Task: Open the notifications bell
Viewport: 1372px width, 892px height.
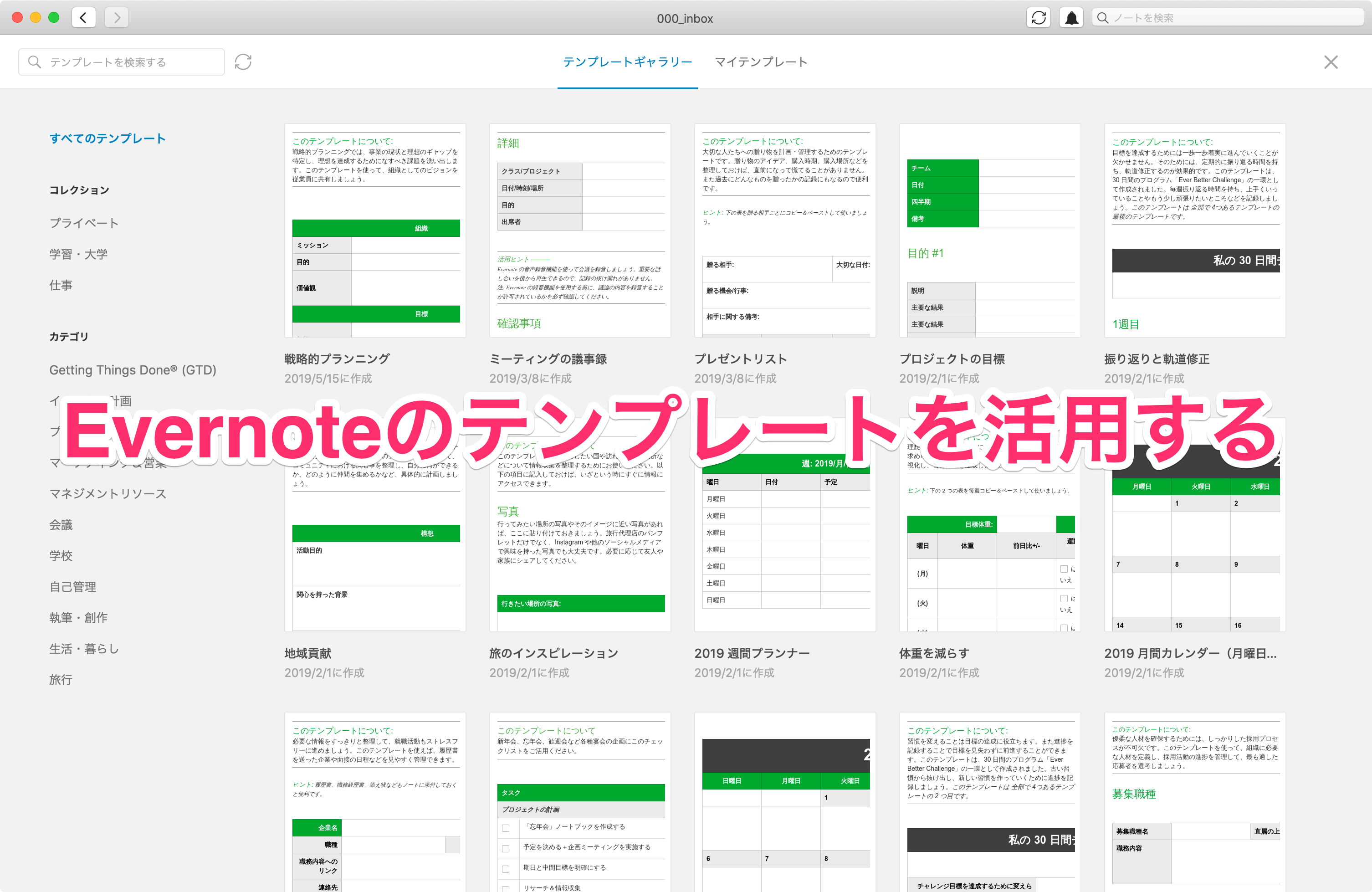Action: coord(1071,17)
